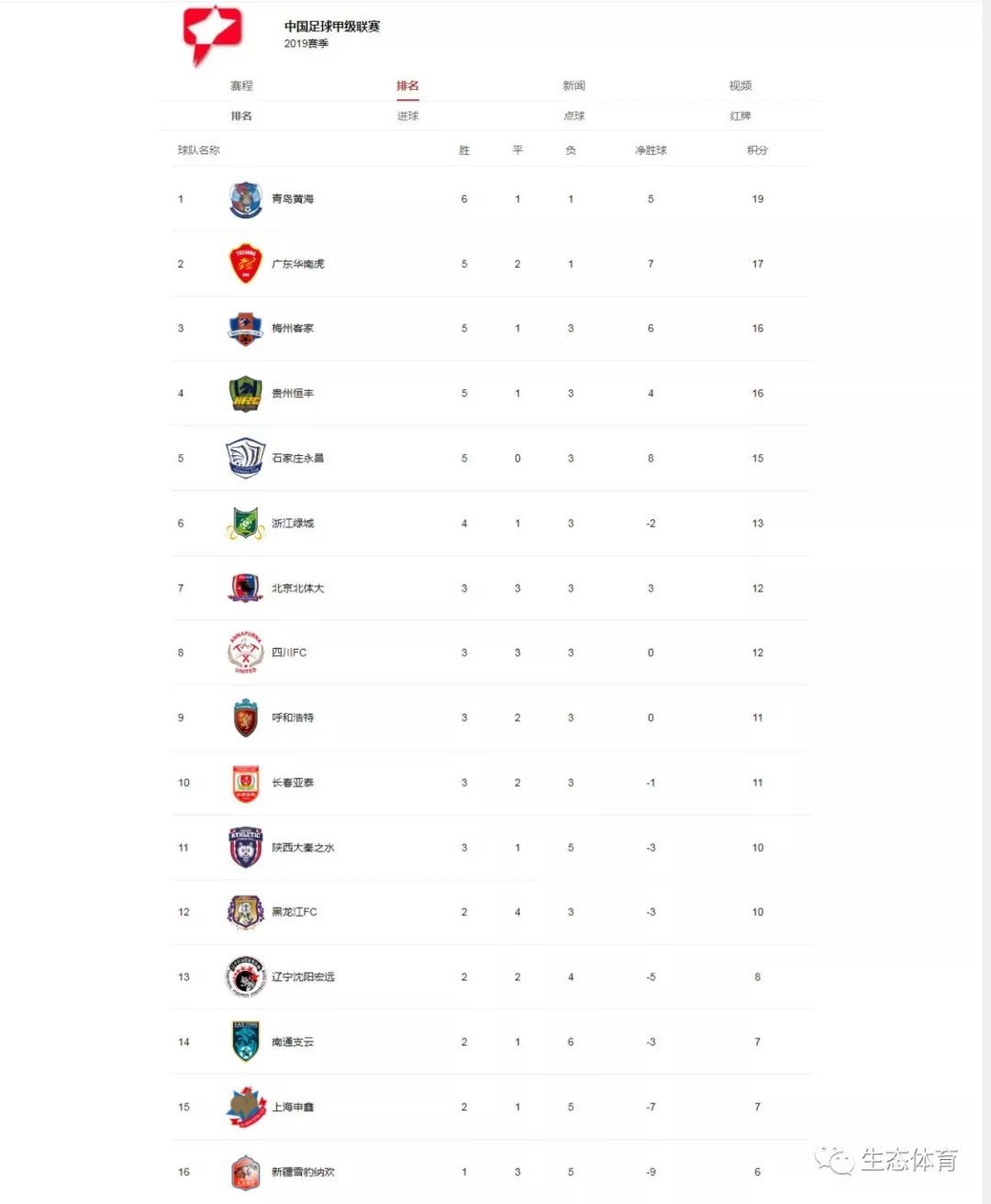This screenshot has width=991, height=1204.
Task: Select the 进球 sub-tab
Action: tap(407, 116)
